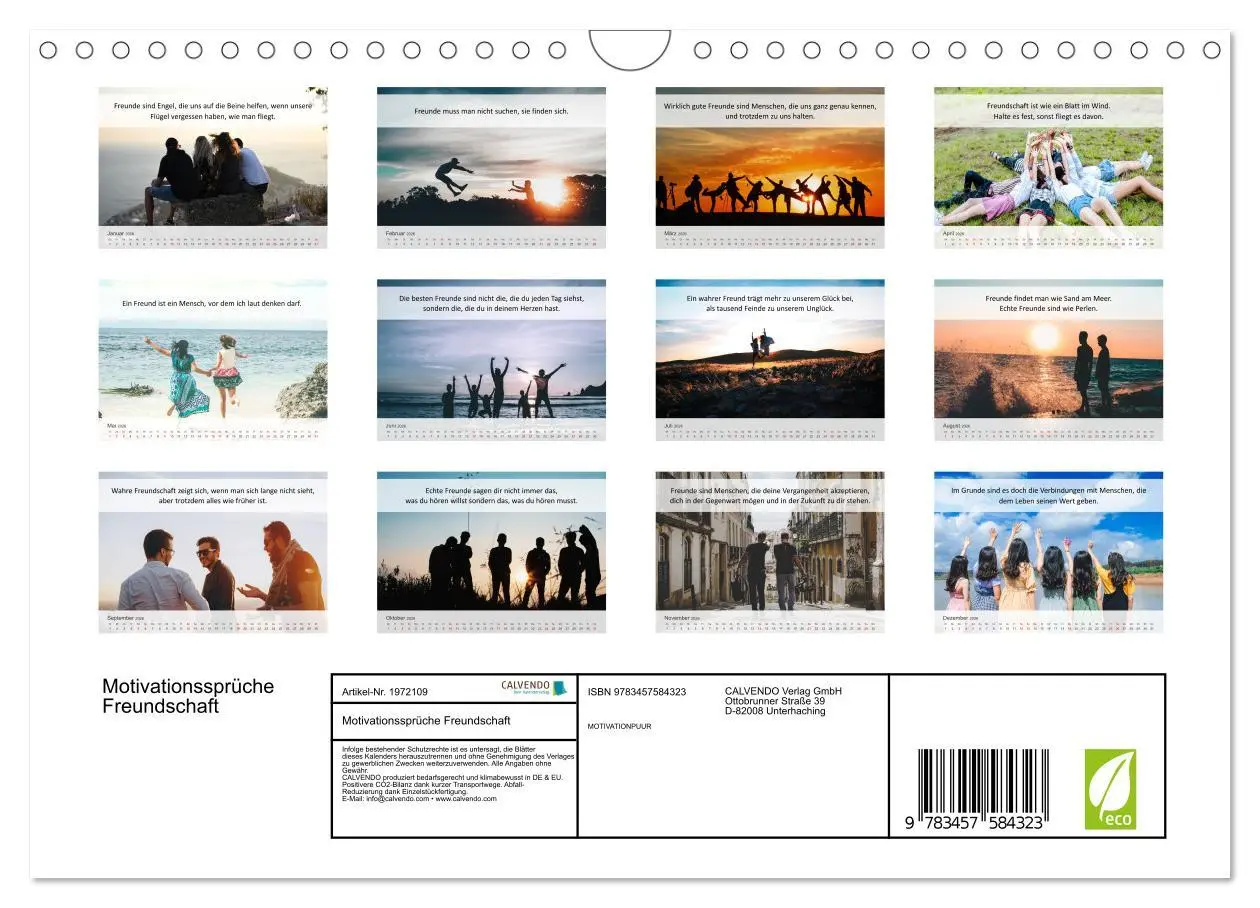Select the Juni thumbnail with raised-arms silhouettes
The width and height of the screenshot is (1260, 908).
pyautogui.click(x=491, y=360)
